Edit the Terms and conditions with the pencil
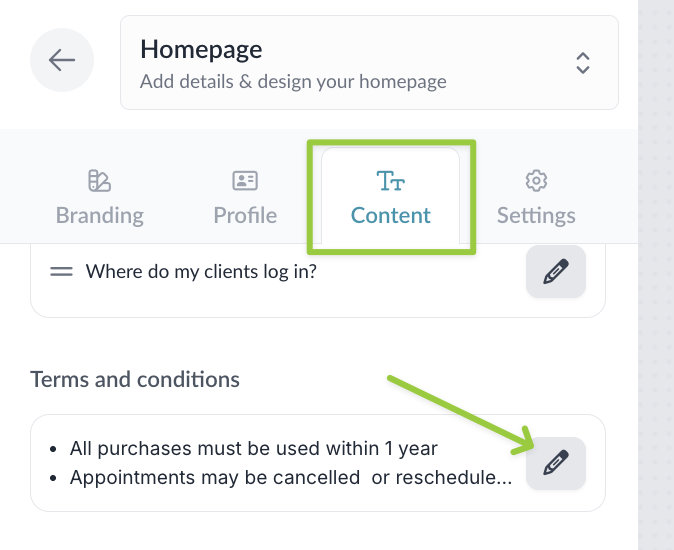674x550 pixels. [x=555, y=463]
